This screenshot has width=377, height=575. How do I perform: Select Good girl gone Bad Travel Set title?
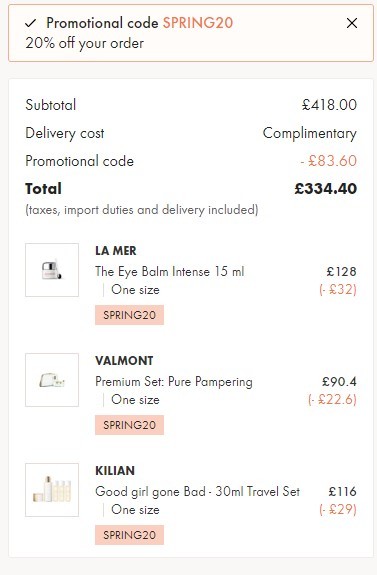[198, 491]
